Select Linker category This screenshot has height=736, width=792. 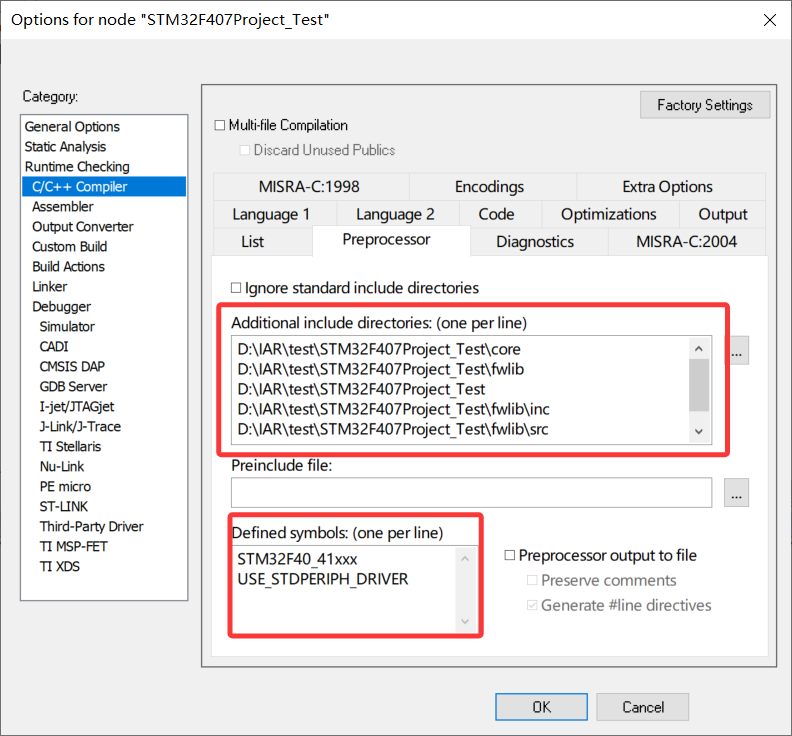click(x=50, y=286)
